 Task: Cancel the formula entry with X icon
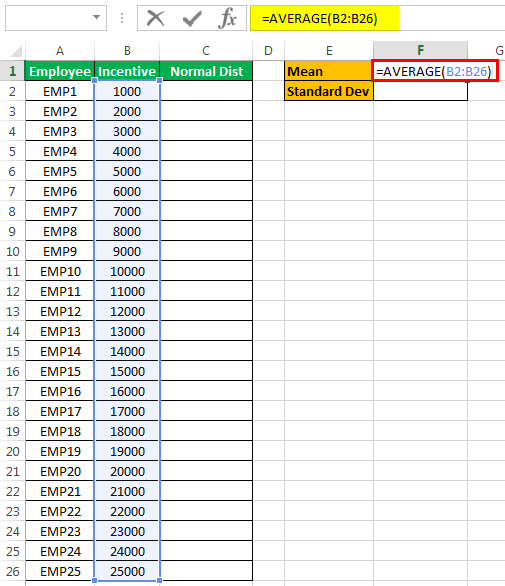click(155, 18)
